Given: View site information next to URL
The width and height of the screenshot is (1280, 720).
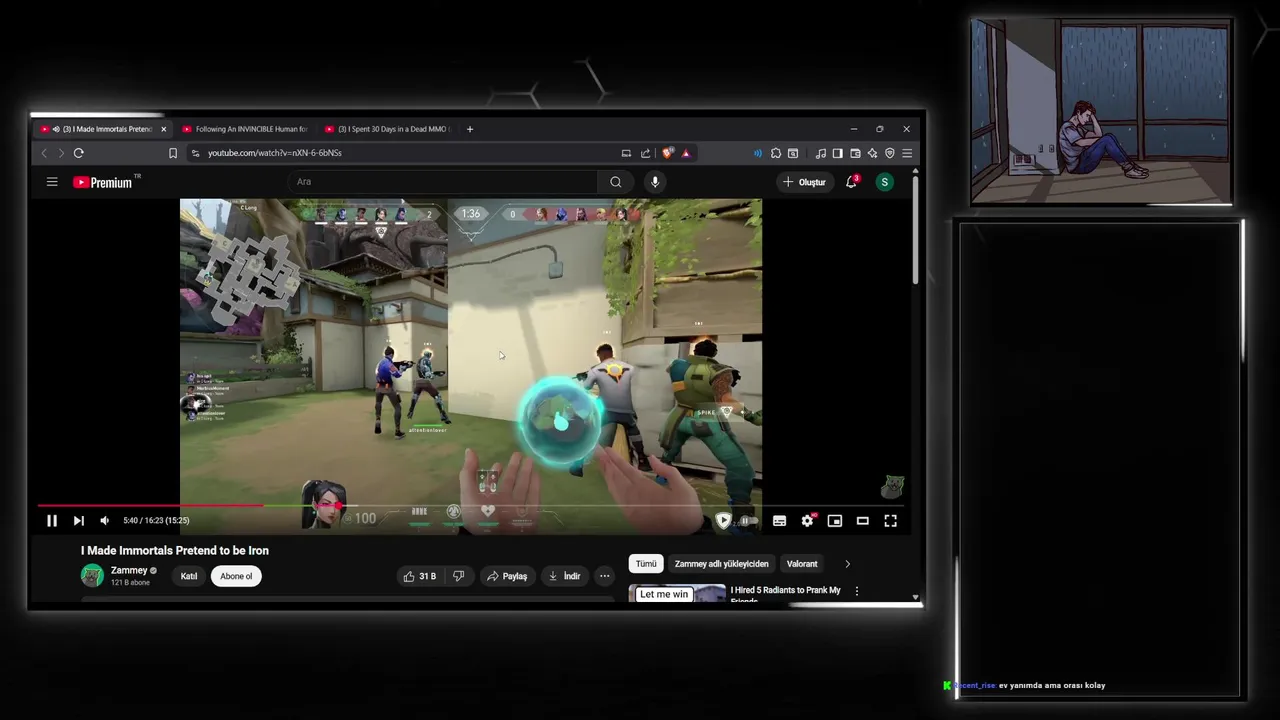Looking at the screenshot, I should click(195, 153).
